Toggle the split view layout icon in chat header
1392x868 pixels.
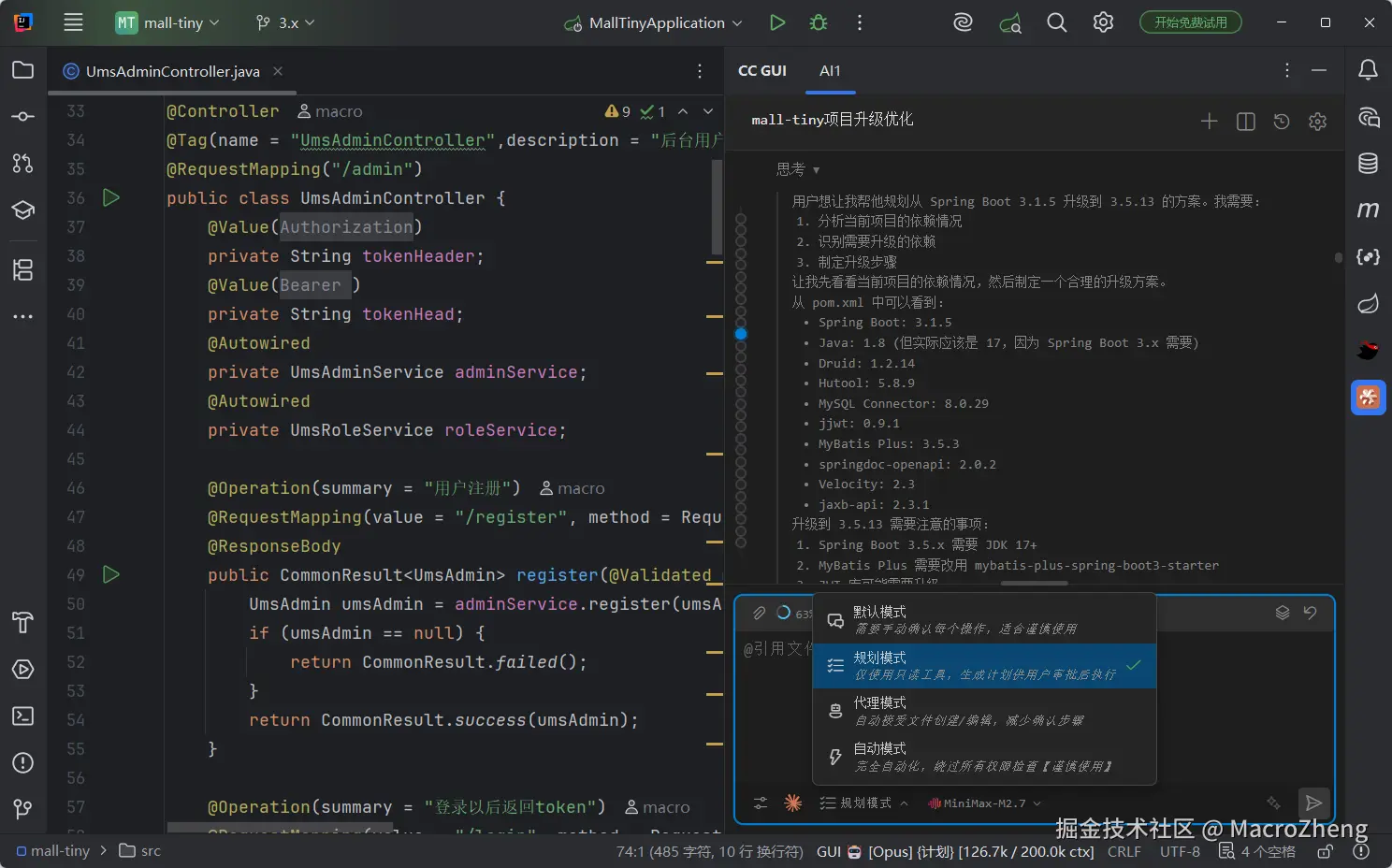pyautogui.click(x=1245, y=121)
